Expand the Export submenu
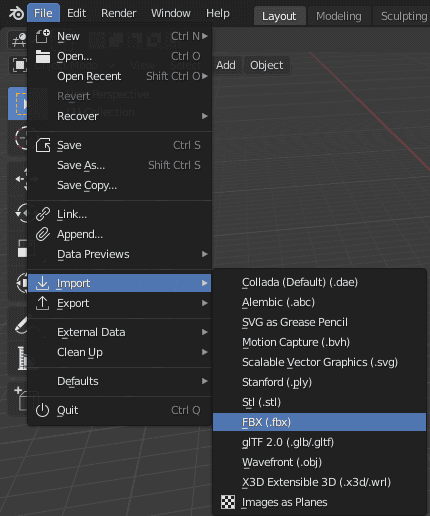Image resolution: width=430 pixels, height=516 pixels. coord(119,303)
